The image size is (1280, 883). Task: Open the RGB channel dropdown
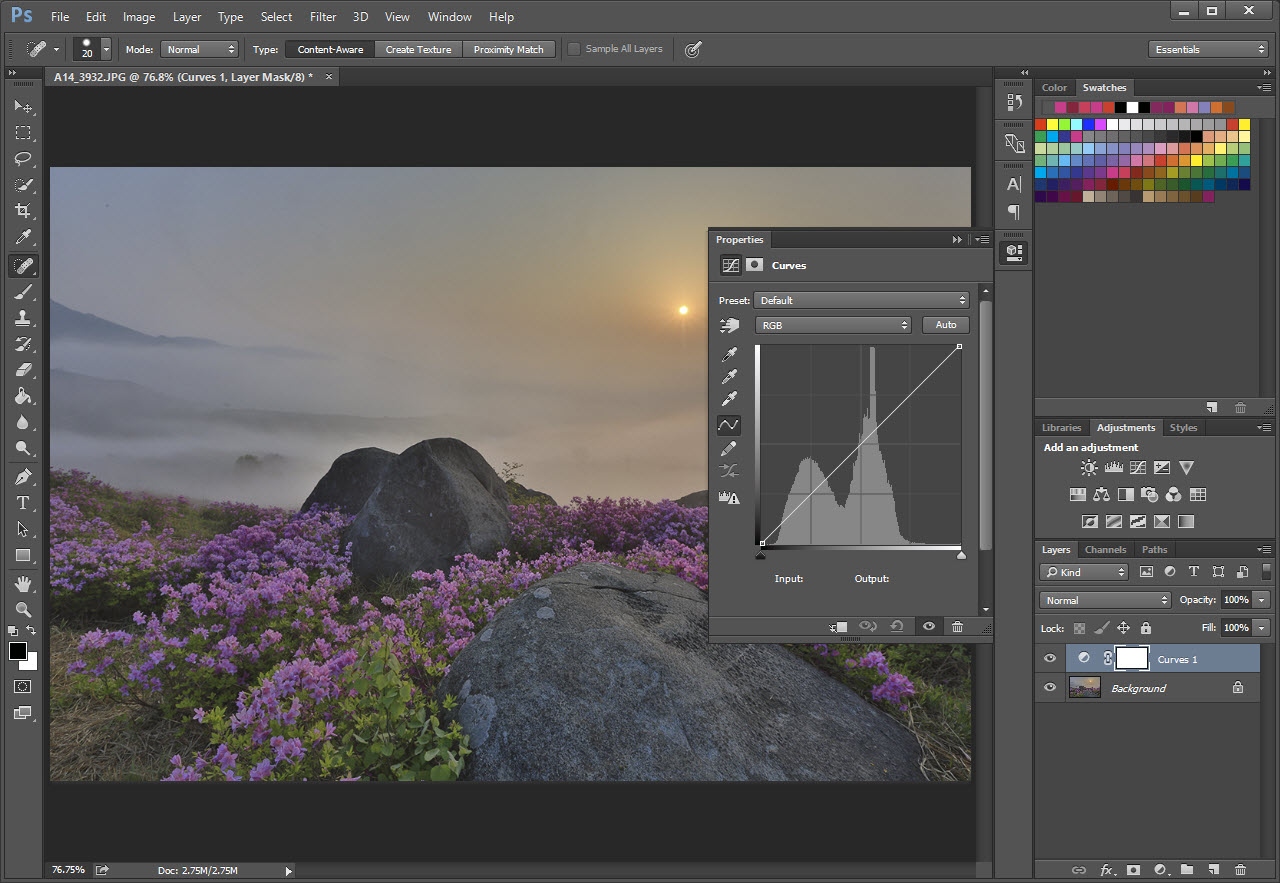click(832, 325)
